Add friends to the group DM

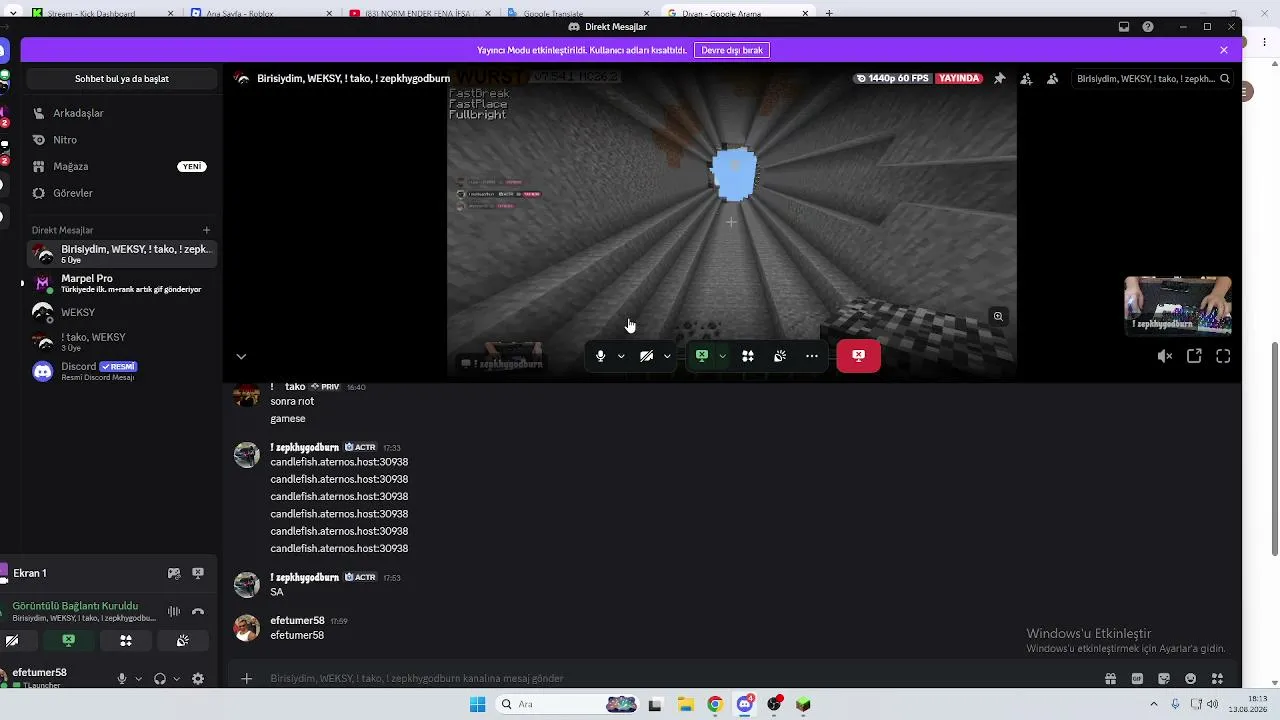tap(1026, 78)
